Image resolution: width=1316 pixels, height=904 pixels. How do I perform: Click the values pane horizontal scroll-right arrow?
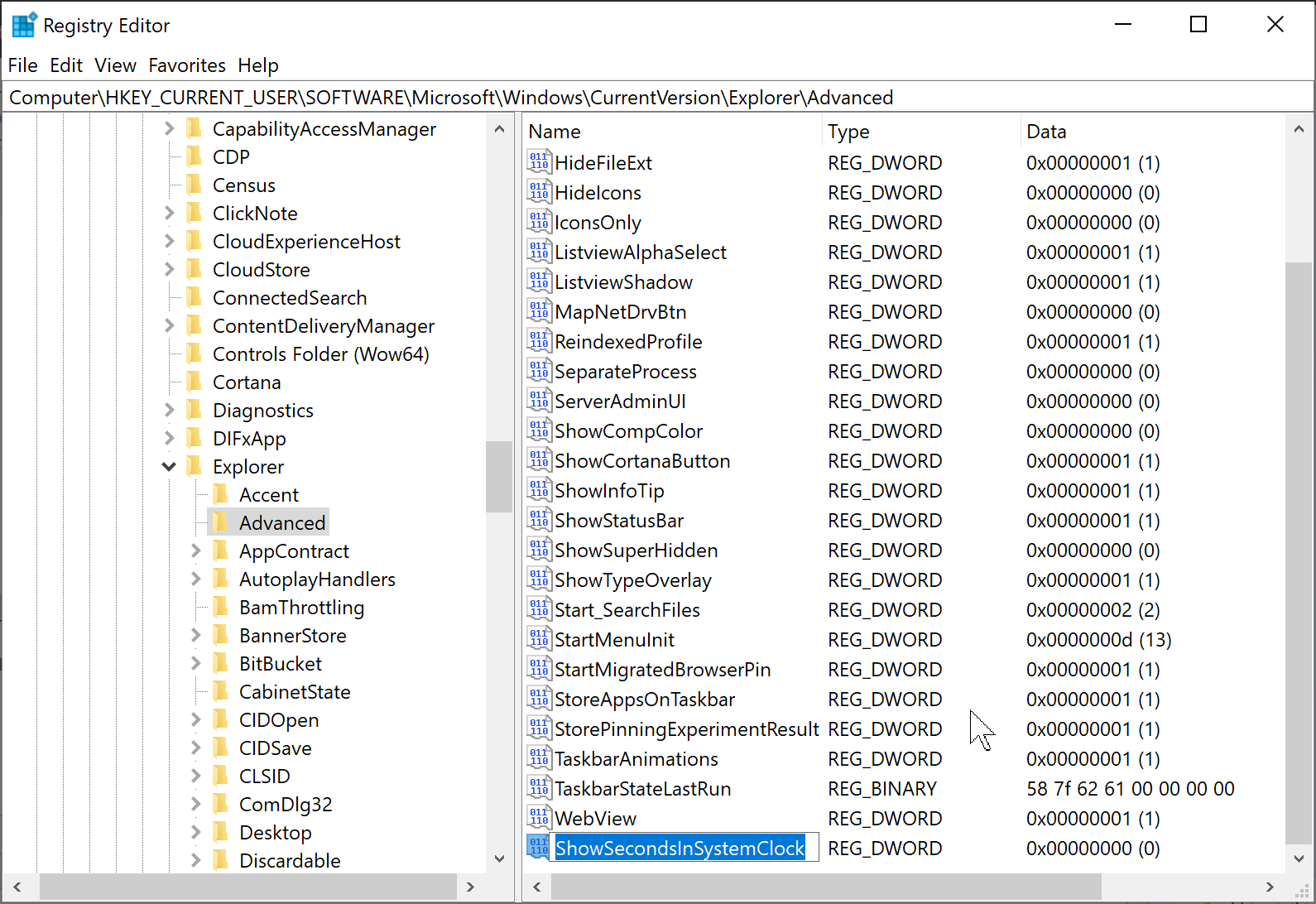[1270, 887]
